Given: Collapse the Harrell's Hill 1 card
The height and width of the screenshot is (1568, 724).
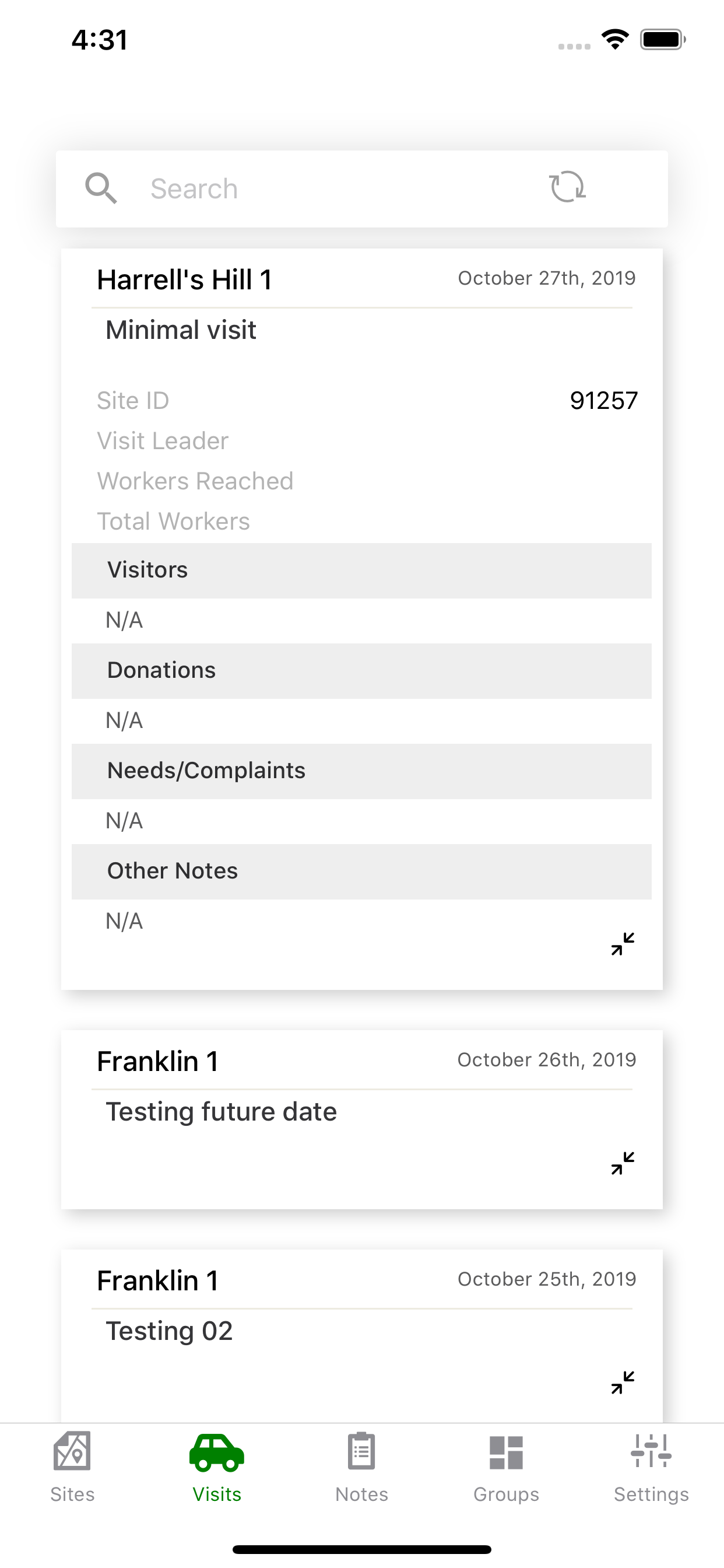Looking at the screenshot, I should coord(623,944).
